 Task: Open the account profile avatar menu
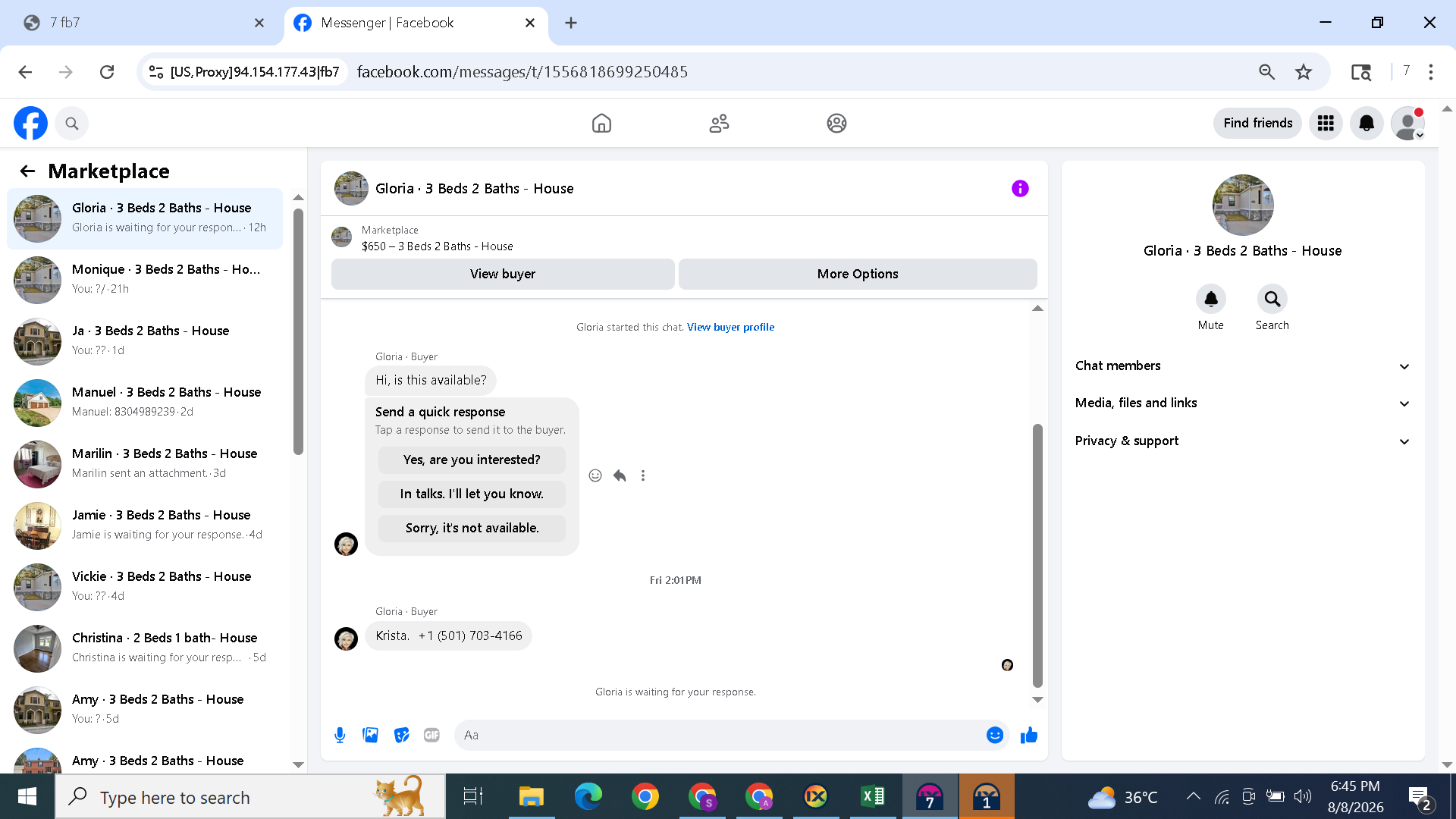pyautogui.click(x=1407, y=123)
